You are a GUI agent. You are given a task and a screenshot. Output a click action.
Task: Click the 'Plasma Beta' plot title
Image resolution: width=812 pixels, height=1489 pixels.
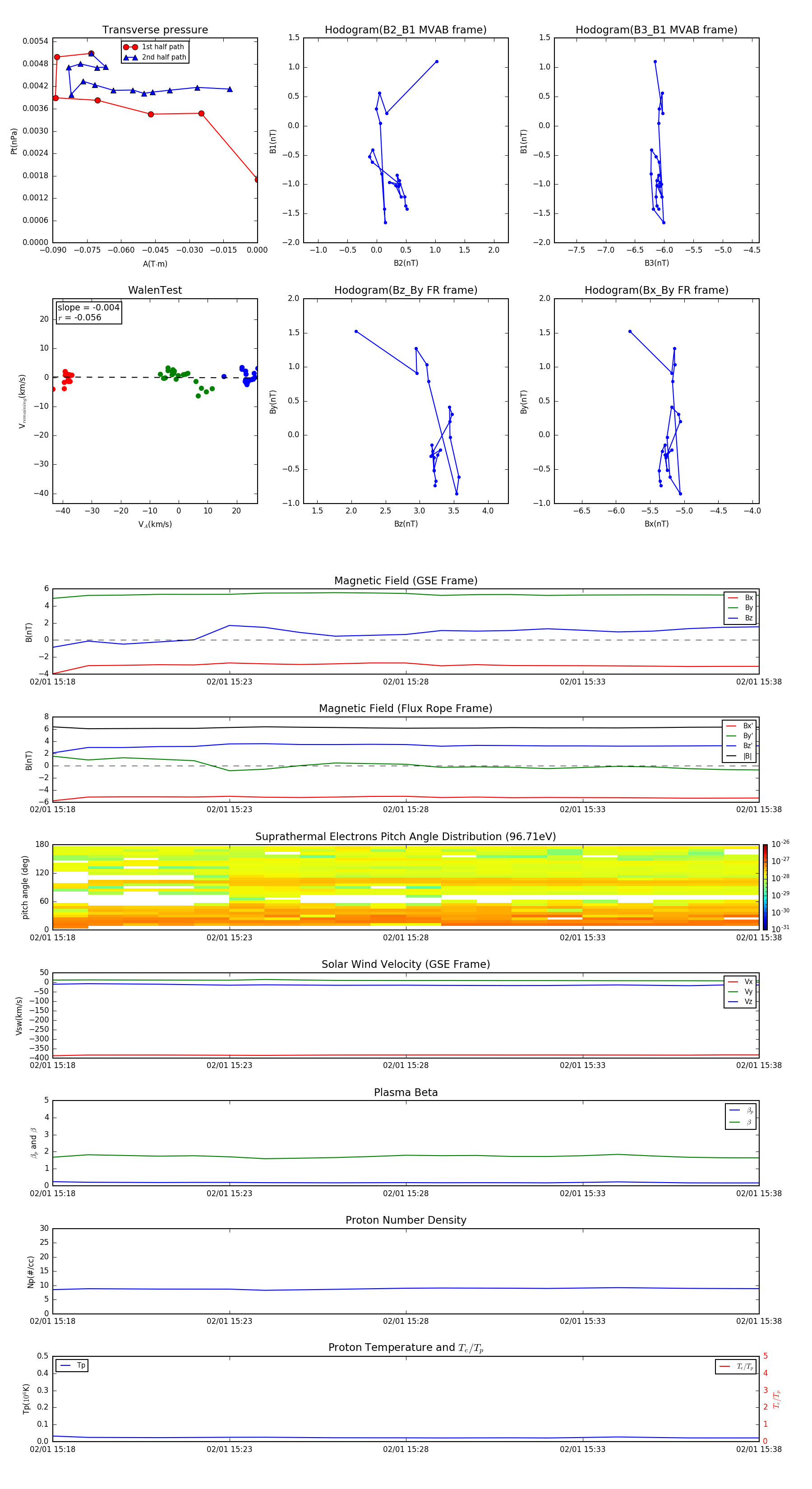tap(406, 1093)
